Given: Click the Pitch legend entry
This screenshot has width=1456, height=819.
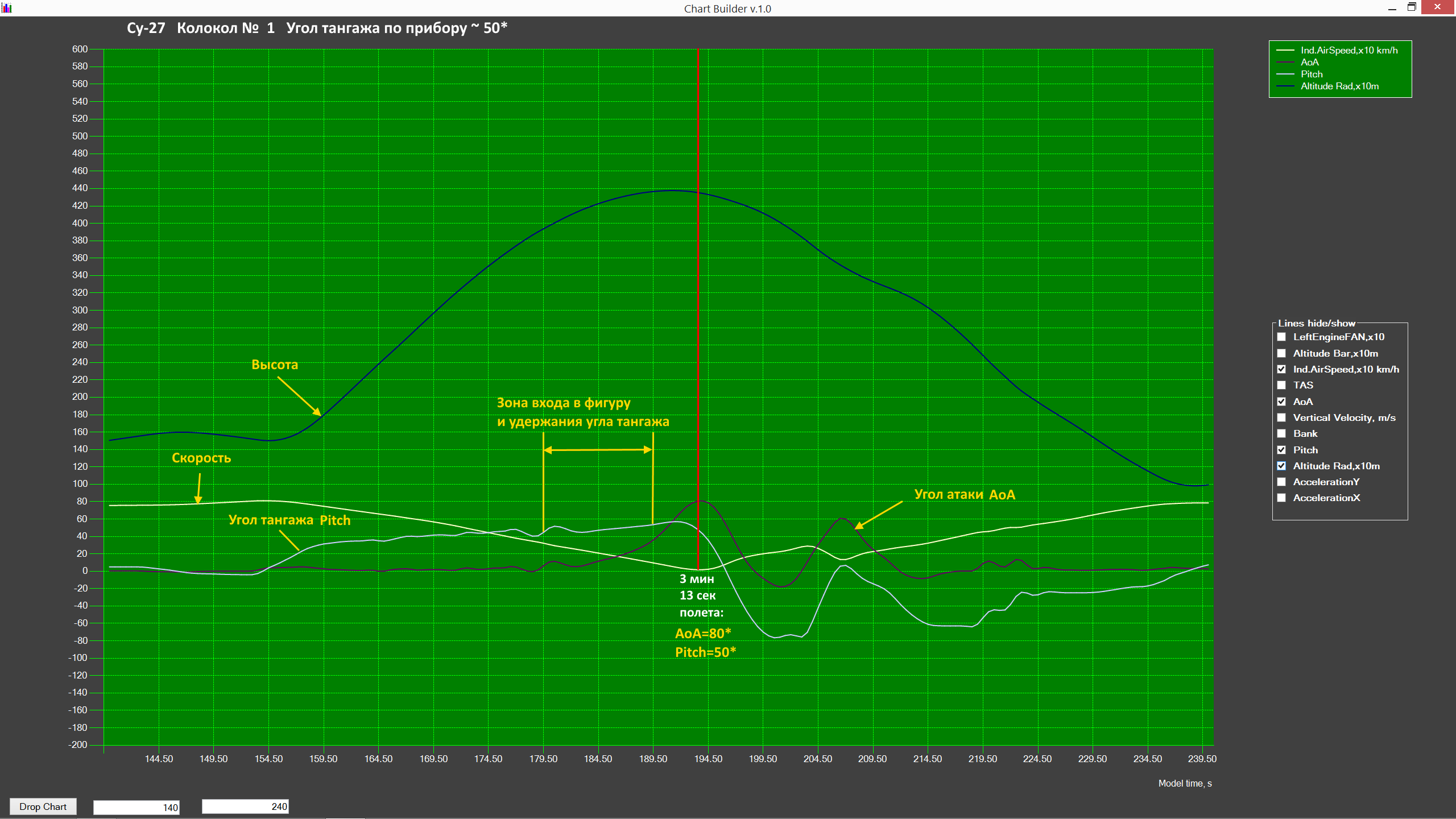Looking at the screenshot, I should [x=1300, y=74].
